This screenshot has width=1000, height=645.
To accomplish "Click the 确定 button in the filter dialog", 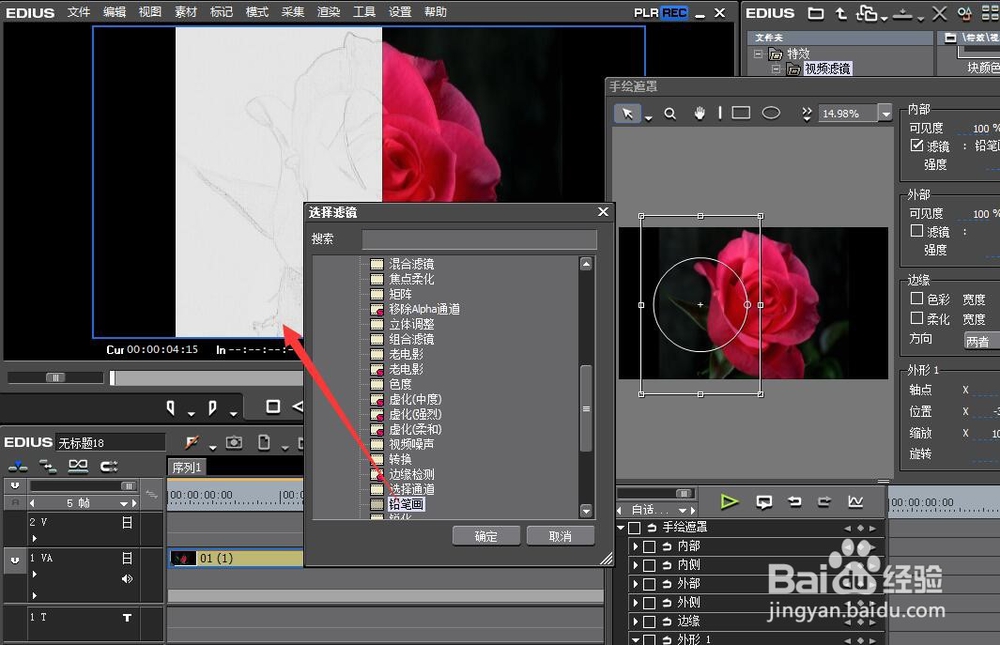I will click(486, 536).
